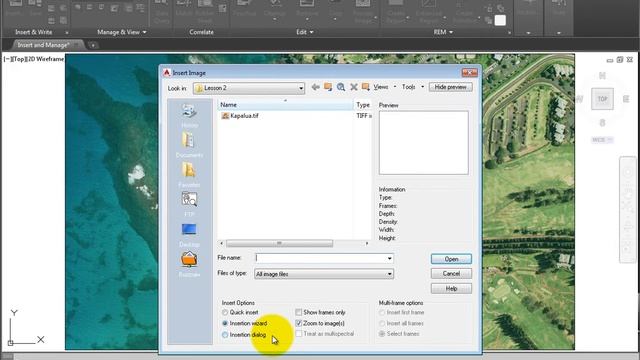The height and width of the screenshot is (360, 640).
Task: Select the Insert all frames option
Action: (x=382, y=323)
